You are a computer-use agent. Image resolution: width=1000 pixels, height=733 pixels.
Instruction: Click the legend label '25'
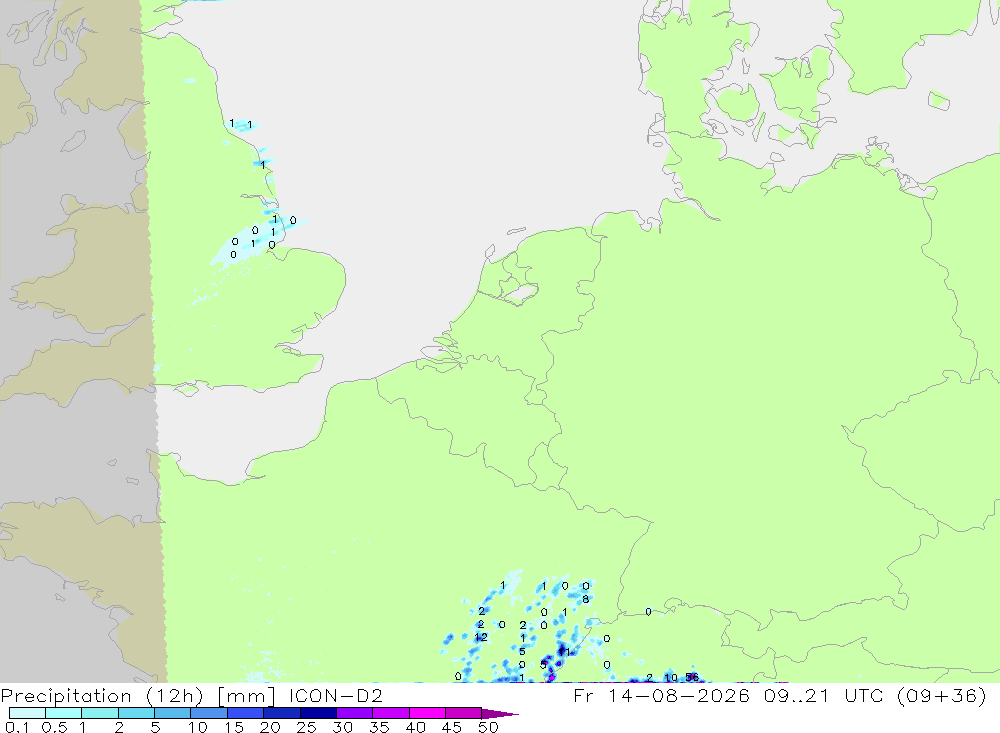(x=306, y=727)
